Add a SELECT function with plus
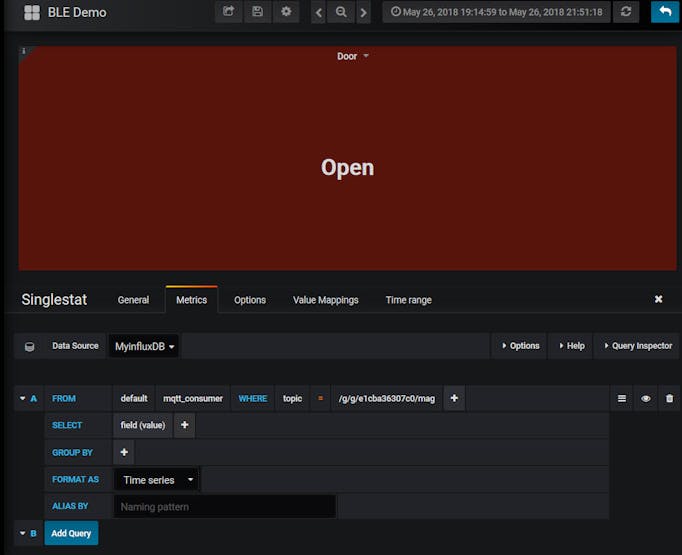The image size is (682, 555). pyautogui.click(x=184, y=425)
